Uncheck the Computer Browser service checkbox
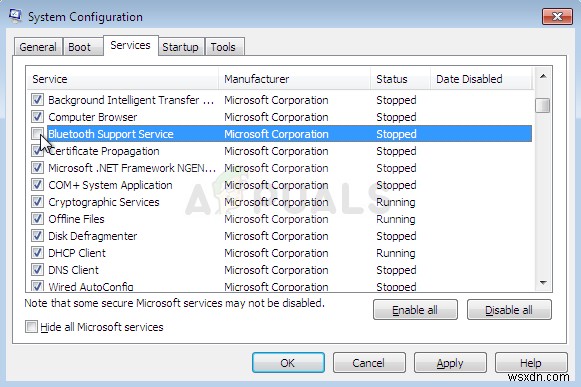The image size is (581, 387). pyautogui.click(x=37, y=117)
